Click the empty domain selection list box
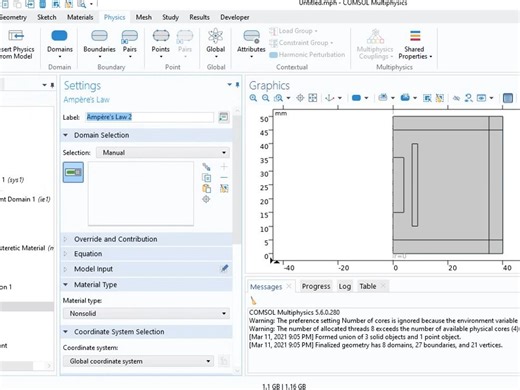Image resolution: width=520 pixels, height=390 pixels. tap(141, 194)
